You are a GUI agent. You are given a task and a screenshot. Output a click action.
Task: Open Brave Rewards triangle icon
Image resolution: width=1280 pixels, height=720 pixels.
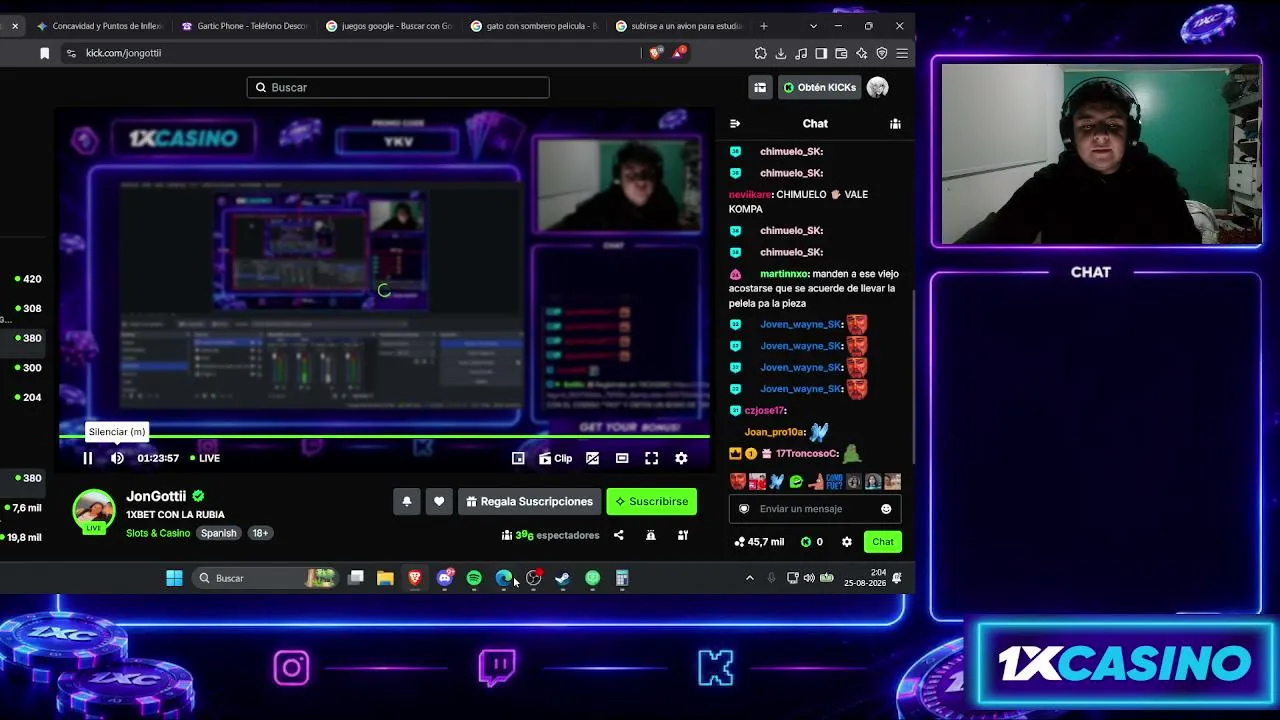coord(678,53)
